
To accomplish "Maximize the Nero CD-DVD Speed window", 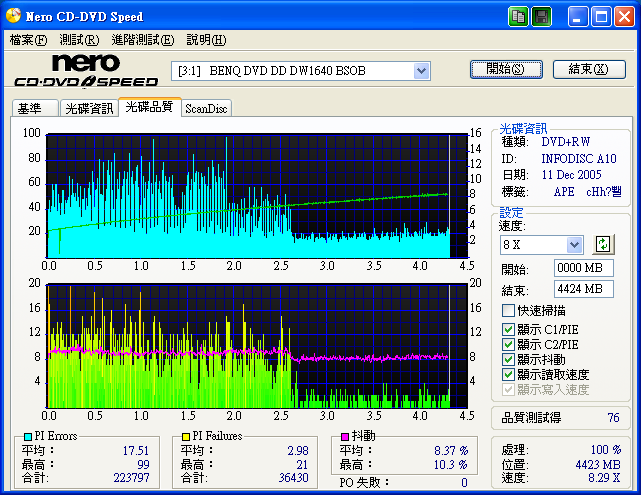I will [601, 17].
